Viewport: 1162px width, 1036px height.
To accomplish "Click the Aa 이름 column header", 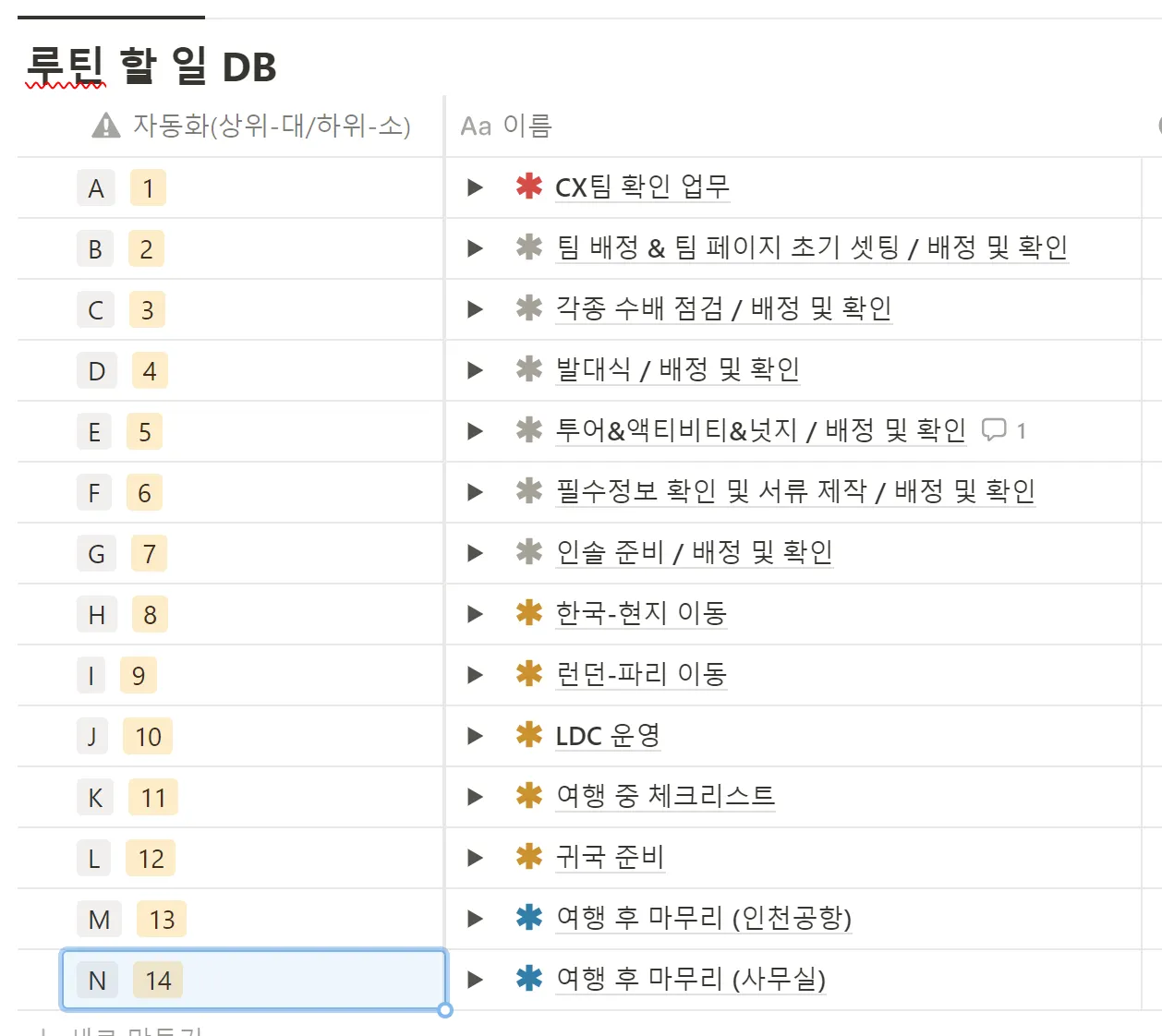I will click(x=506, y=126).
